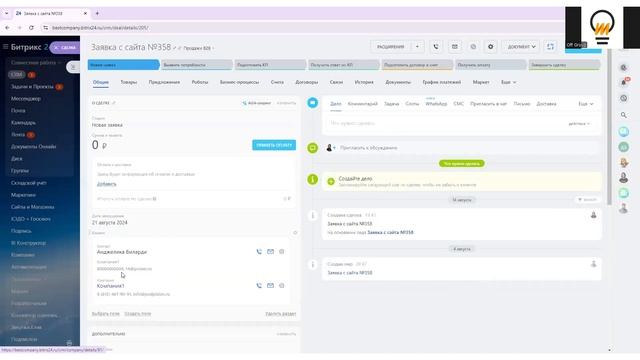Viewport: 640px width, 360px height.
Task: Set the stage to Получить оплату
Action: [x=491, y=64]
